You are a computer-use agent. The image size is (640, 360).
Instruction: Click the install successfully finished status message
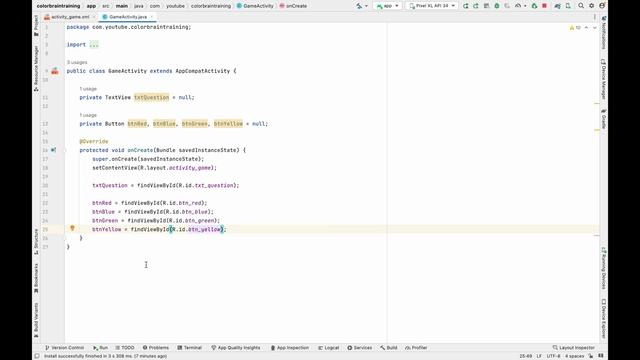coord(105,356)
